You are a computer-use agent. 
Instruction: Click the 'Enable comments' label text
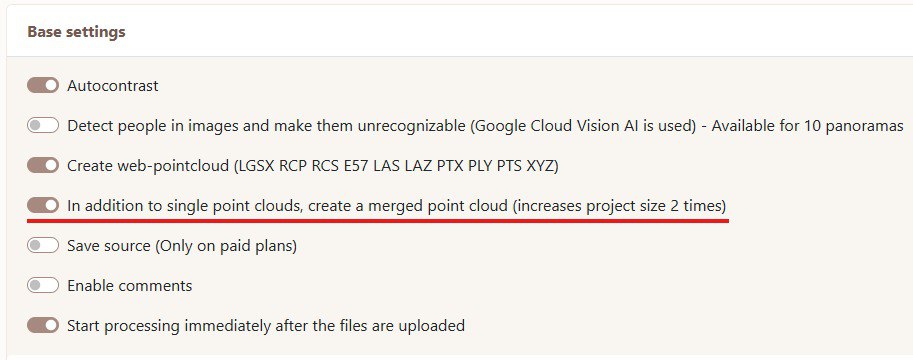click(x=130, y=286)
